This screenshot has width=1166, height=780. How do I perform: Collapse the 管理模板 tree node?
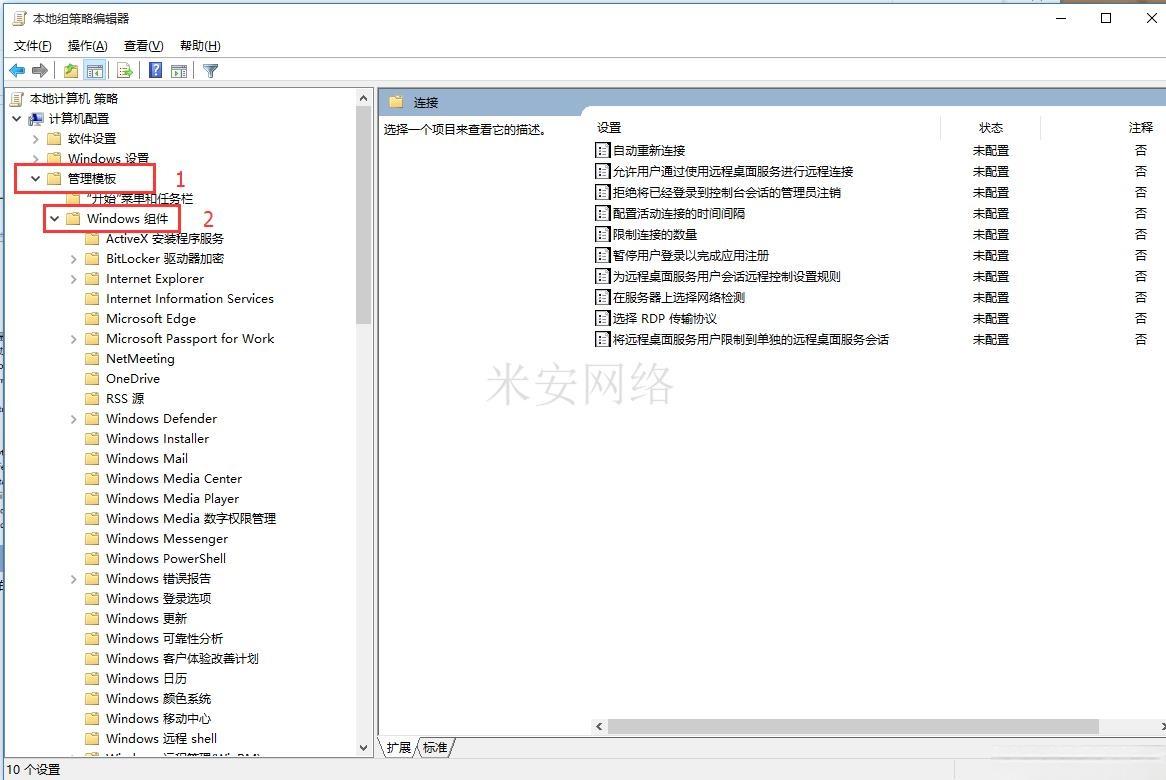[35, 178]
